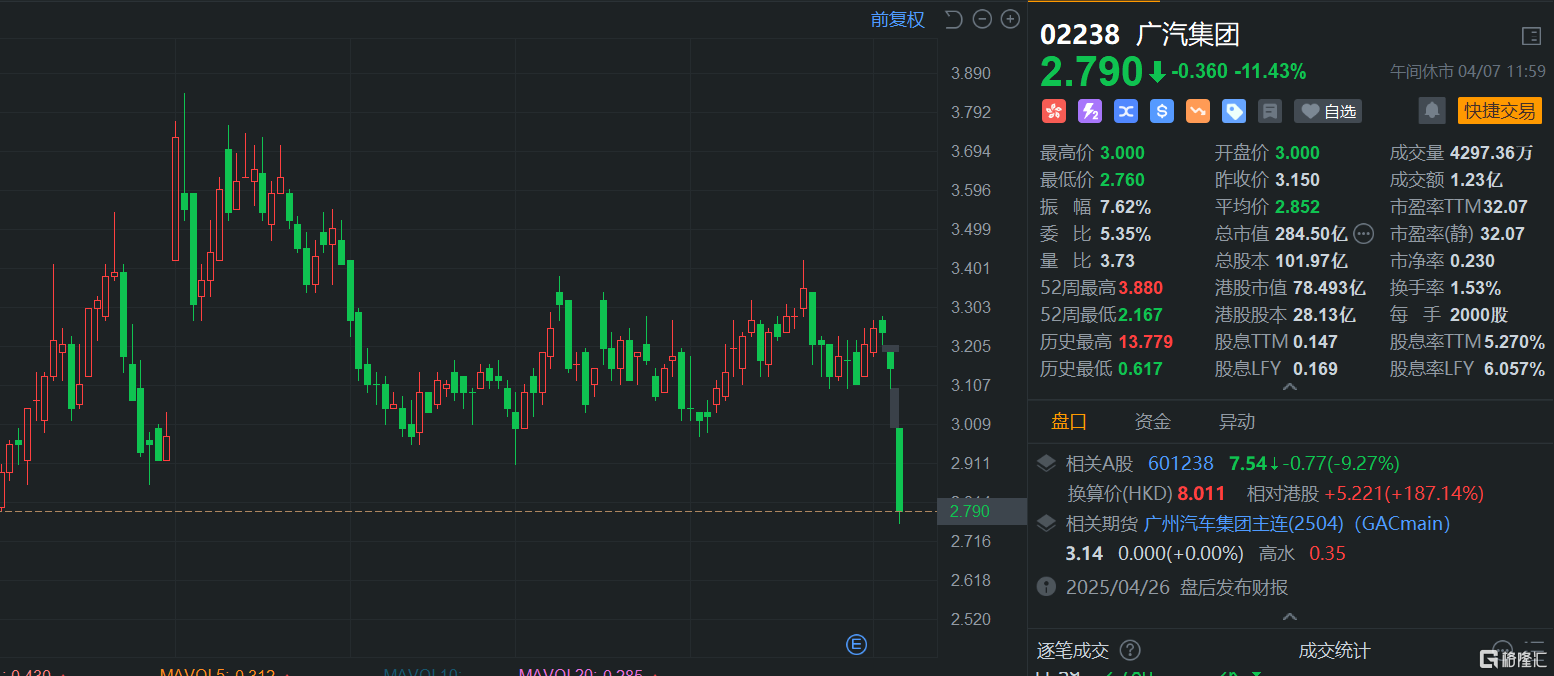Click the 最高价 3.000 value

[x=1122, y=153]
